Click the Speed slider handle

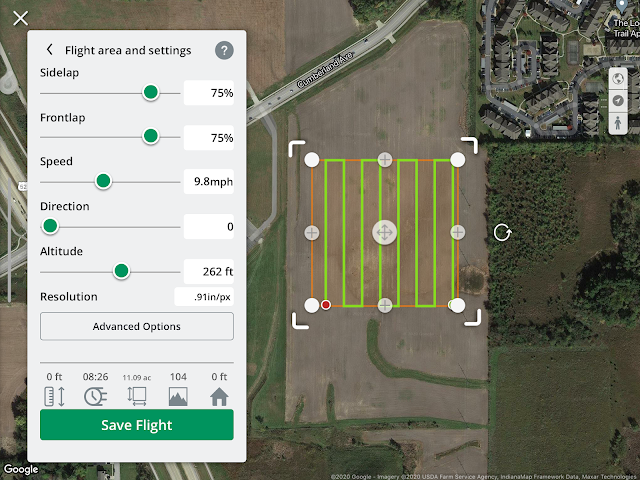[103, 181]
